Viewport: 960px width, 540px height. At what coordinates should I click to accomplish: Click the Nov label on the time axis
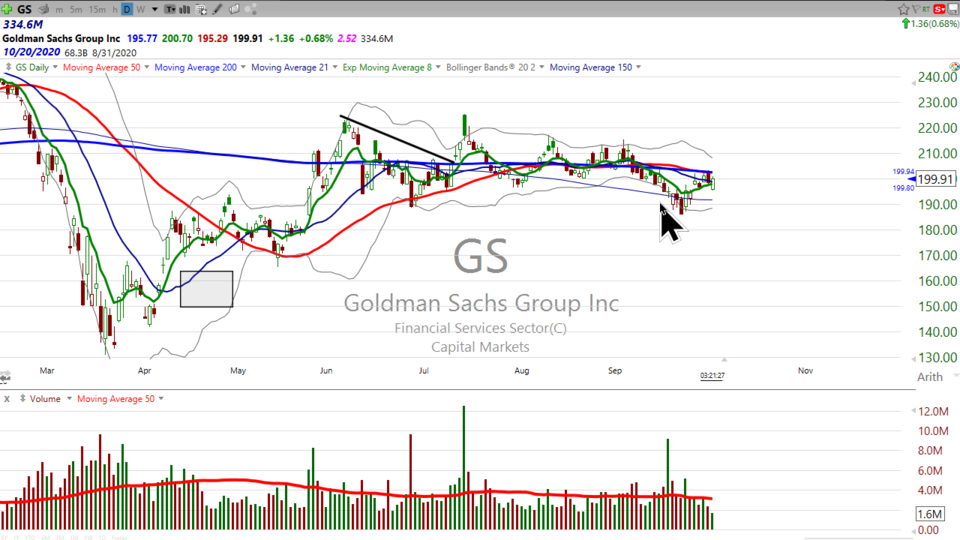tap(805, 370)
